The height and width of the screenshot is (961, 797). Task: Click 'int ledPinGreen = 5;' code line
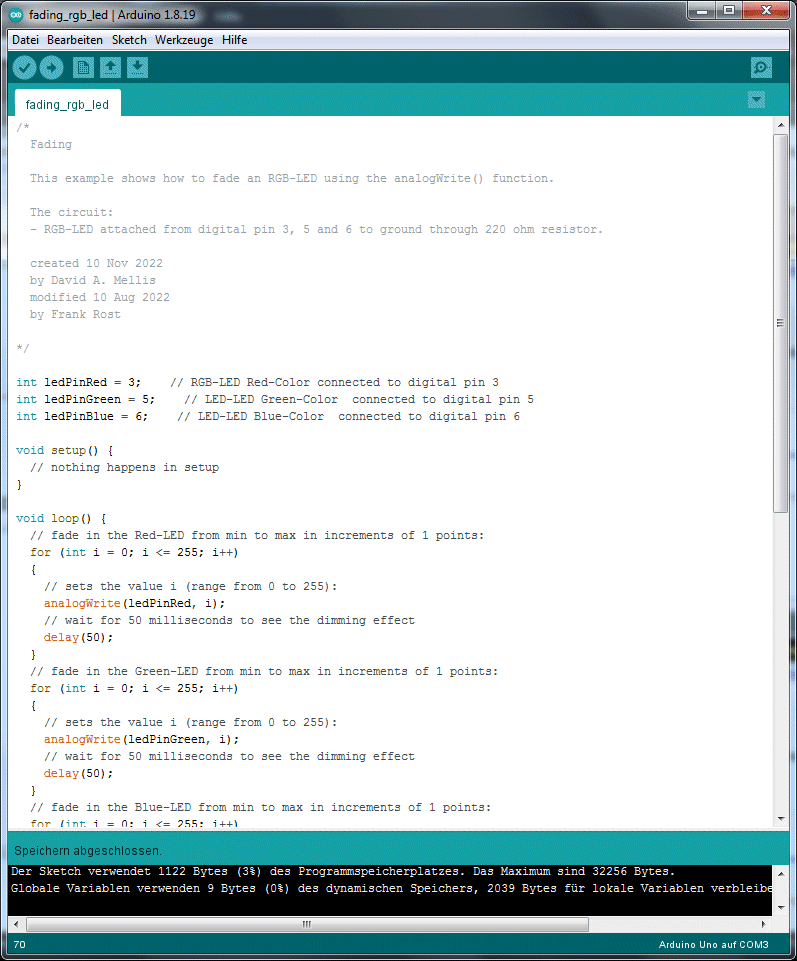(86, 400)
